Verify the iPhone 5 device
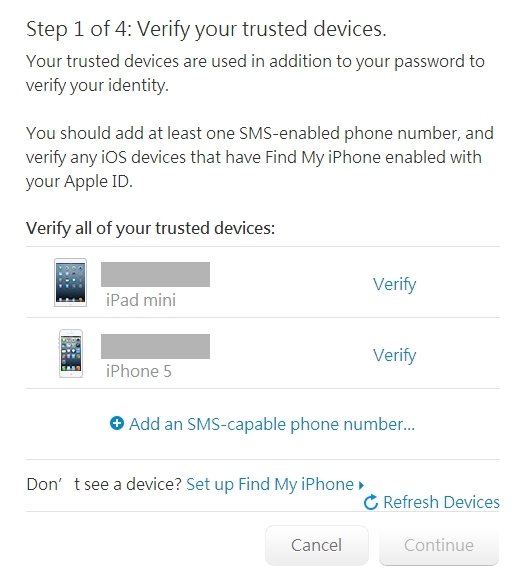 394,355
